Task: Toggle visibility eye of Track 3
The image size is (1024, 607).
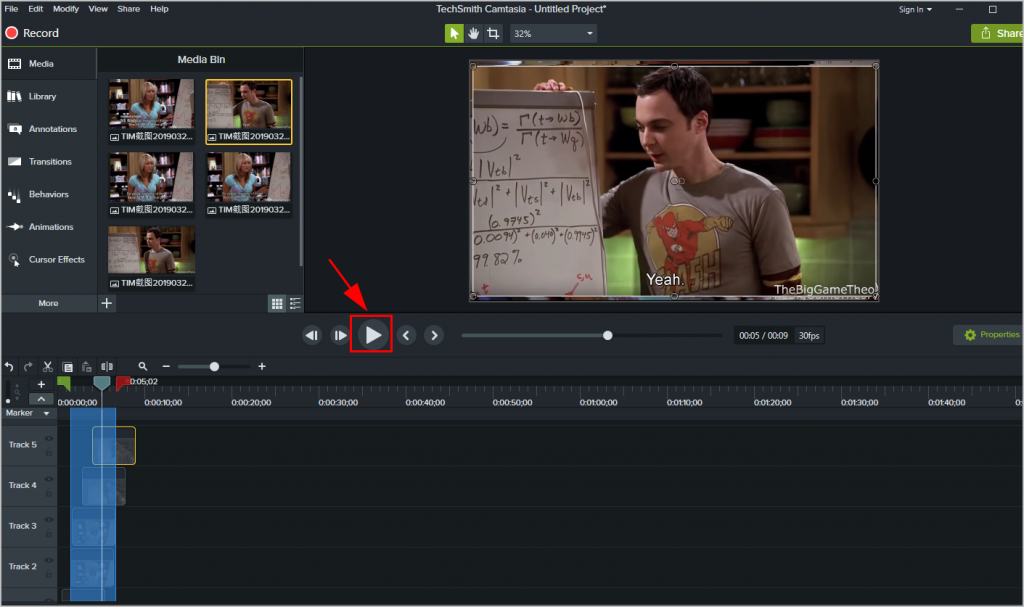Action: click(x=49, y=519)
